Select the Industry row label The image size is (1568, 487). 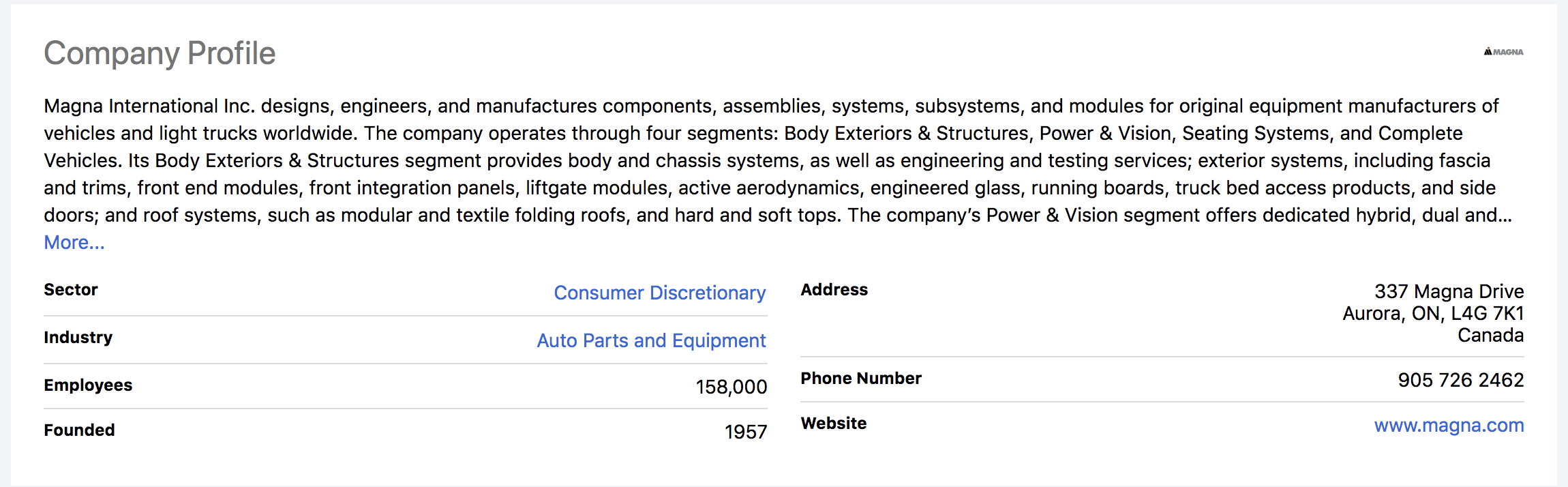(78, 338)
